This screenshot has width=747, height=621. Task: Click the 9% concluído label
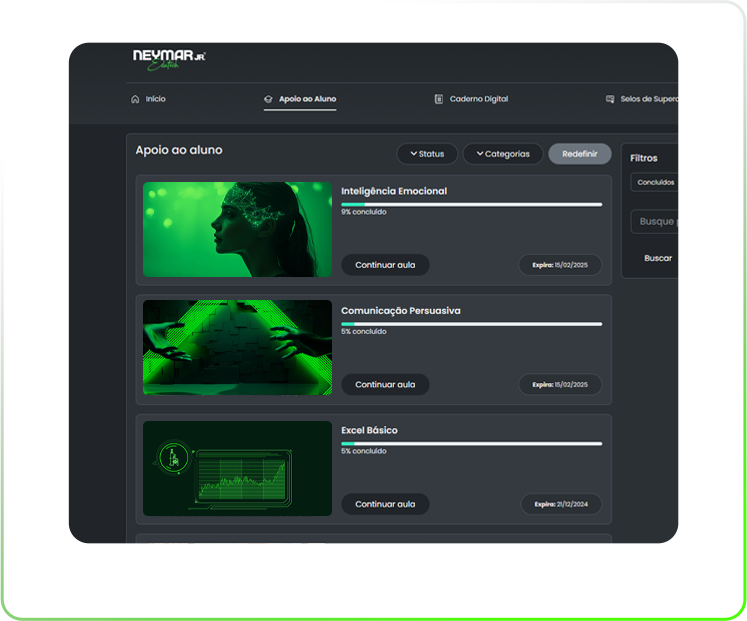363,212
